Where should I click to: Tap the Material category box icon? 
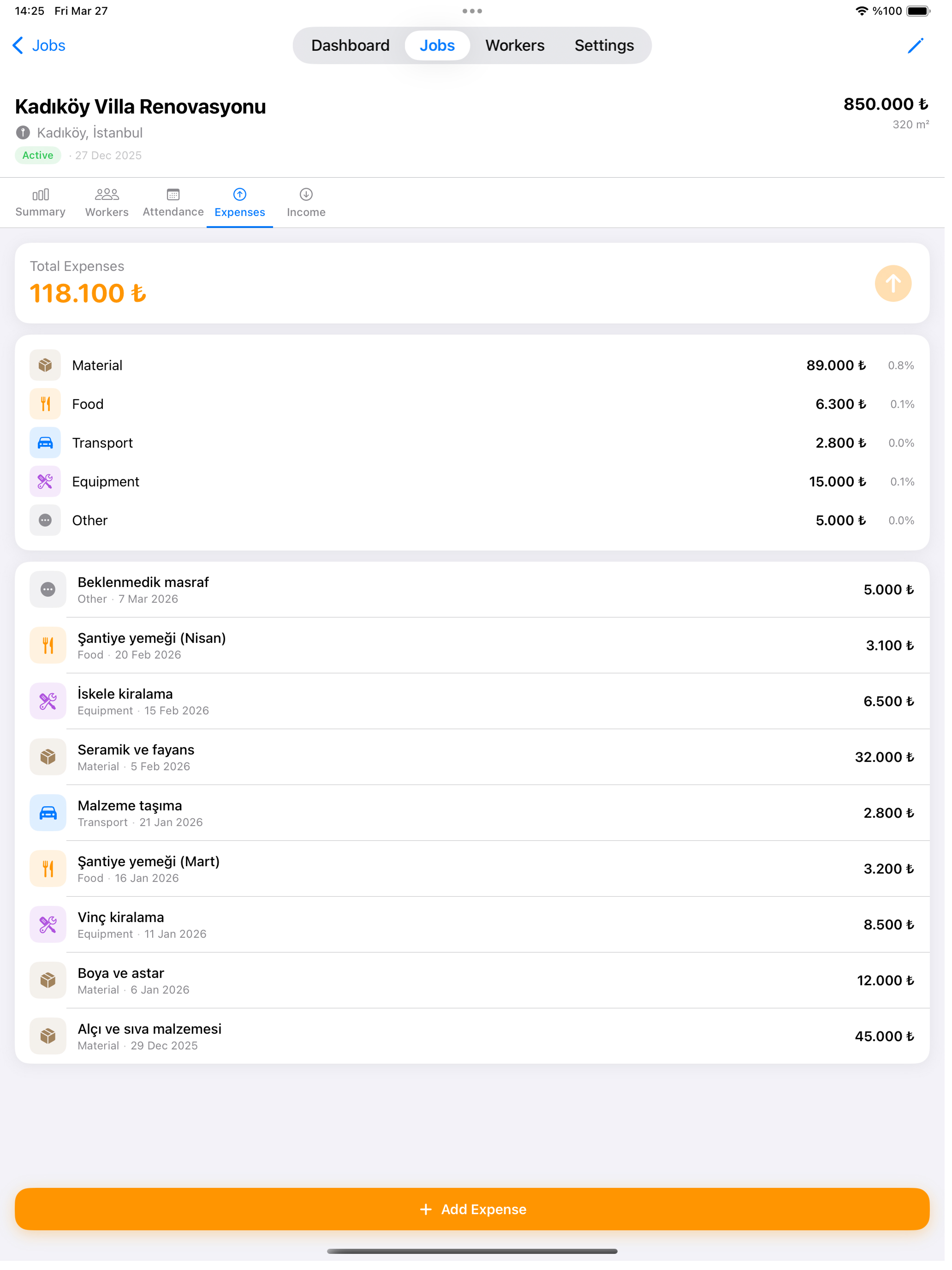point(45,365)
